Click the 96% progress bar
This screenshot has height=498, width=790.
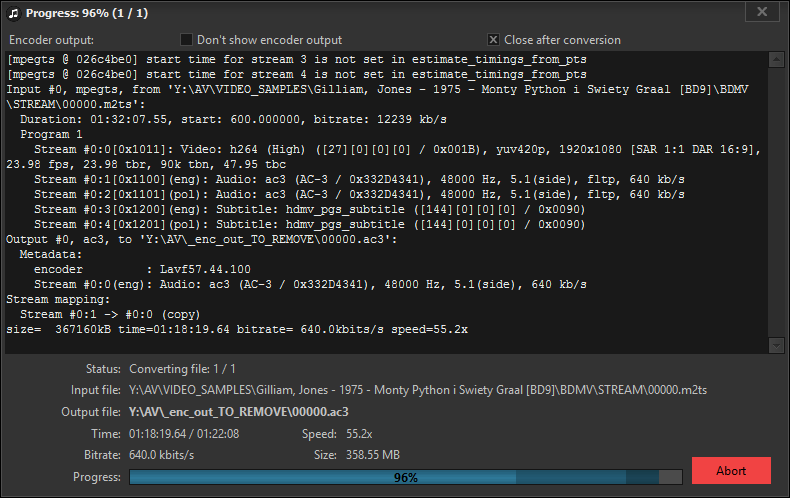pyautogui.click(x=406, y=477)
